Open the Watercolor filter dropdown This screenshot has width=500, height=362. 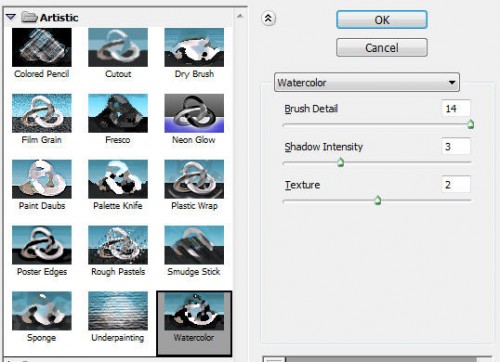(367, 82)
